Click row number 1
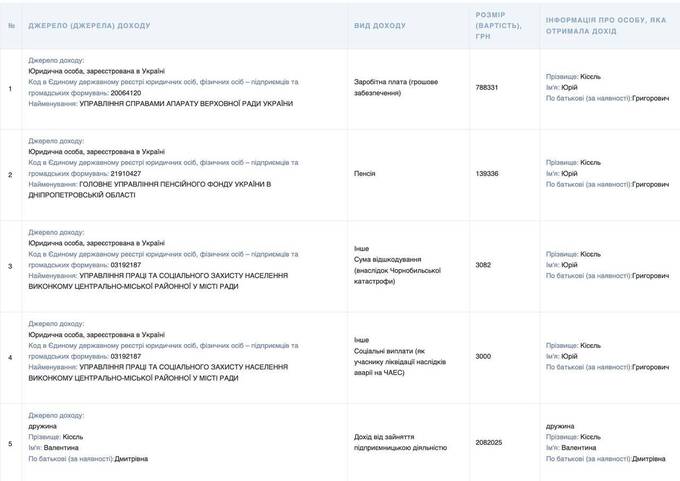 coord(10,89)
